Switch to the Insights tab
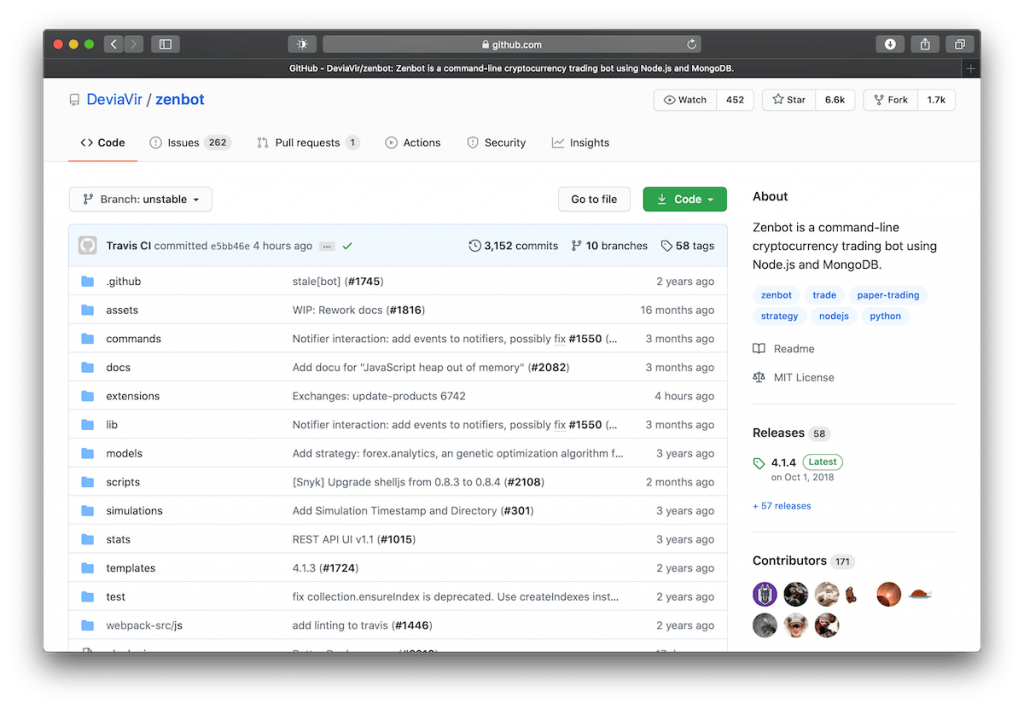Viewport: 1024px width, 709px height. pos(581,143)
